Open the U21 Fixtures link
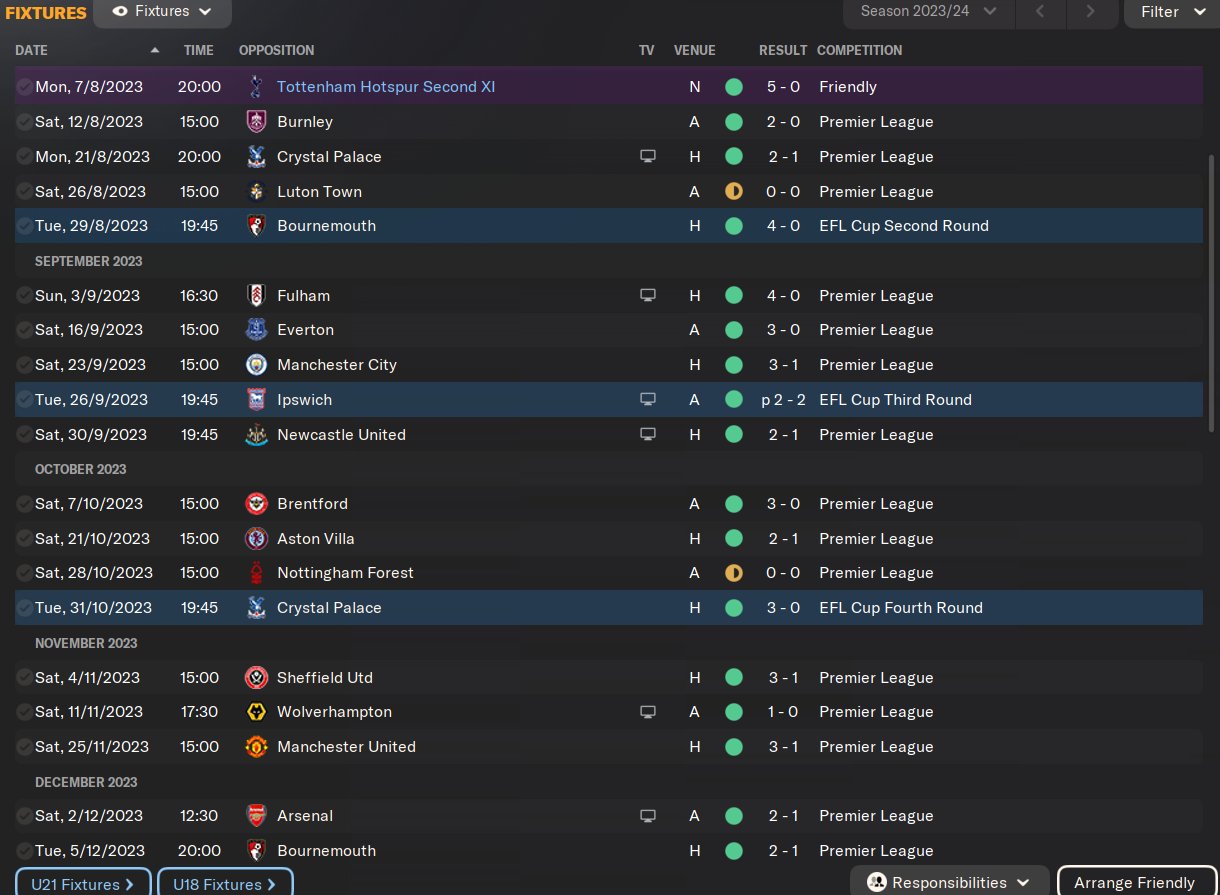 (83, 884)
